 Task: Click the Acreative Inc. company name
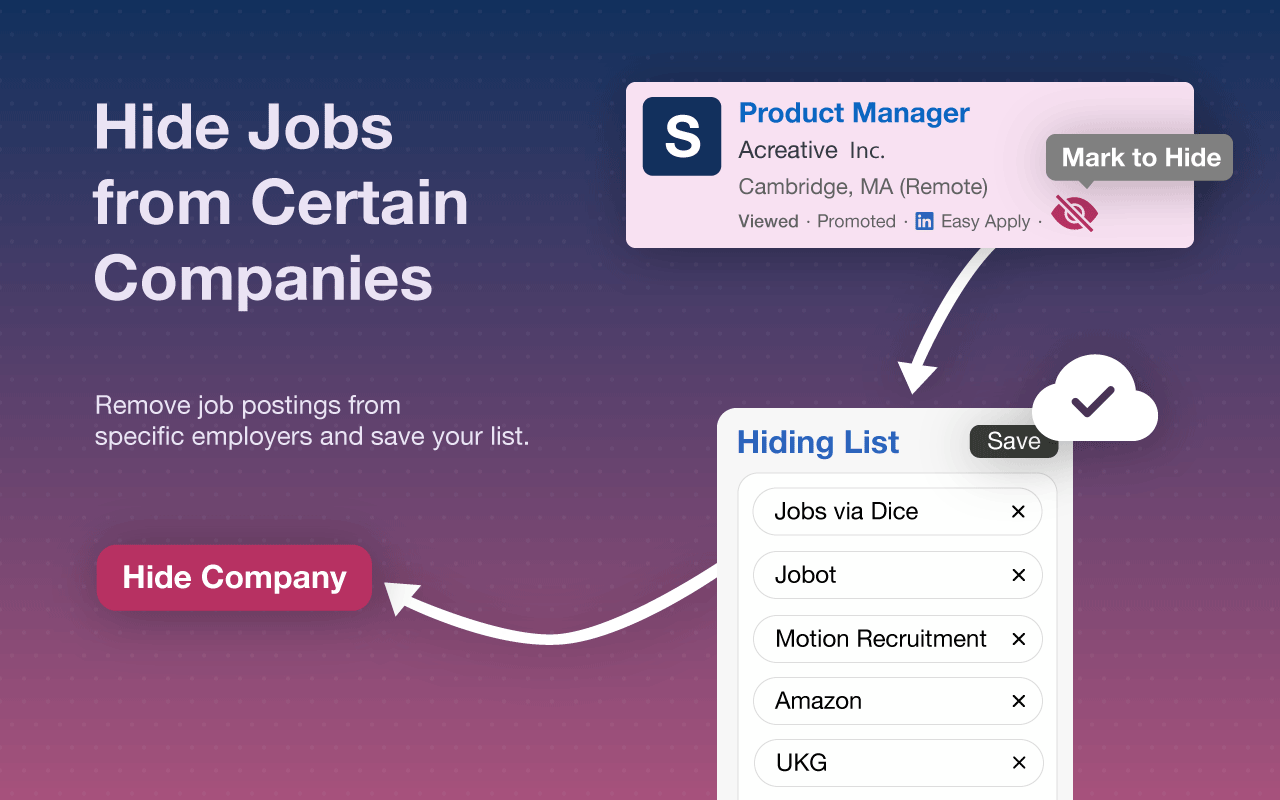coord(811,150)
